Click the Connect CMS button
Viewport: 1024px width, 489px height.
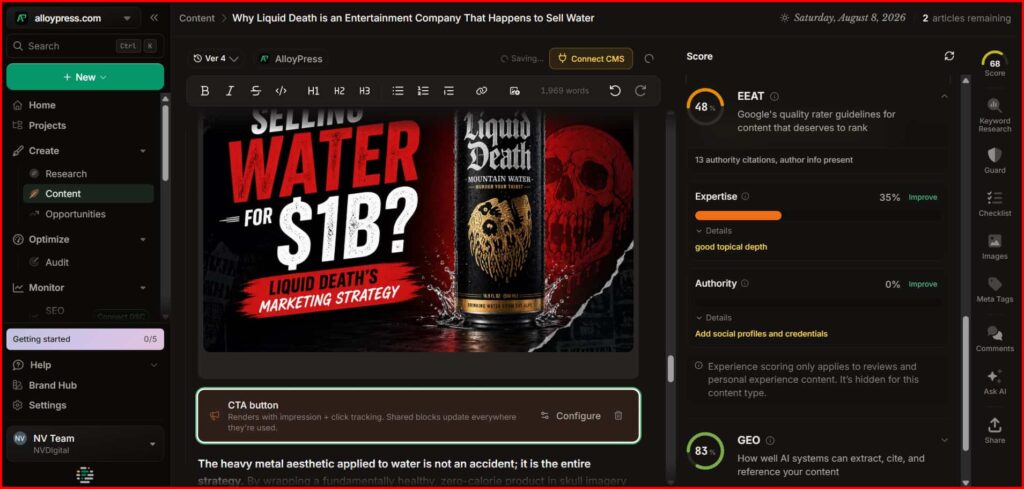pos(591,59)
